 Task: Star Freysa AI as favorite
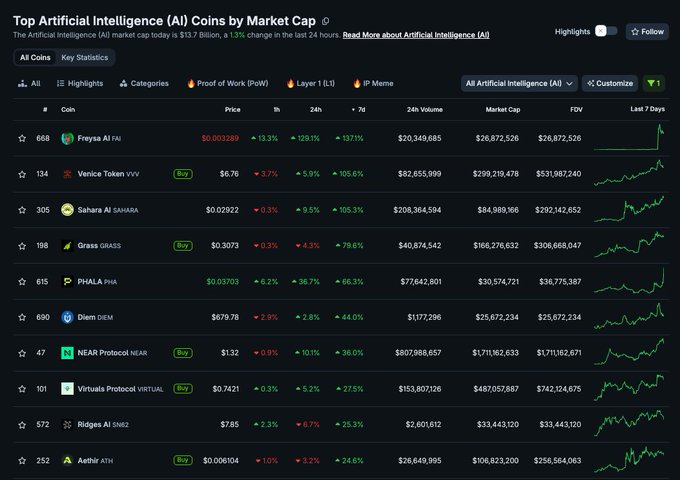pyautogui.click(x=22, y=138)
